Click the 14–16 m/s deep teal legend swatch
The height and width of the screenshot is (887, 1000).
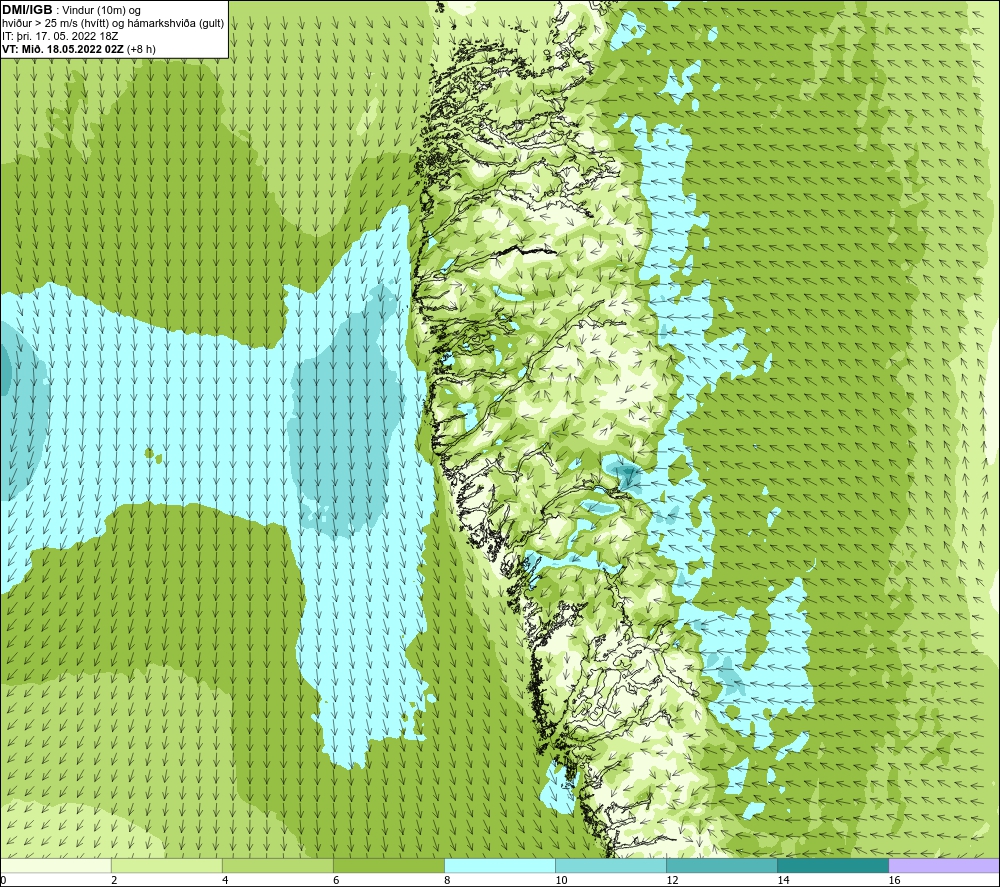[x=833, y=865]
